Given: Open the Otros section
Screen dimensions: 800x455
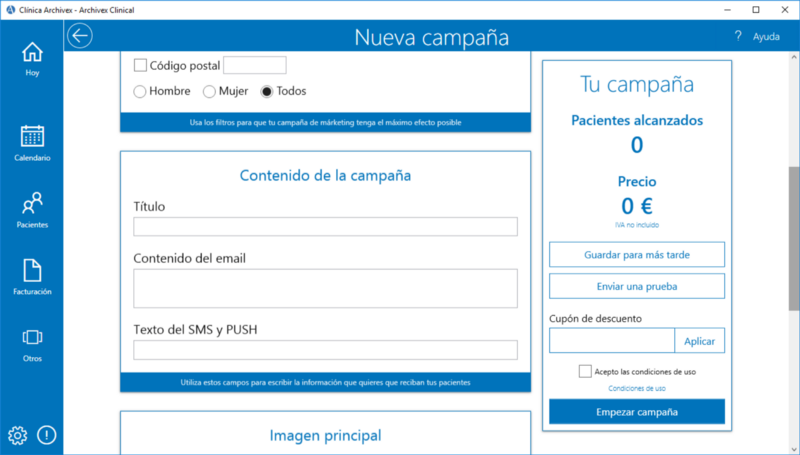Looking at the screenshot, I should coord(32,345).
